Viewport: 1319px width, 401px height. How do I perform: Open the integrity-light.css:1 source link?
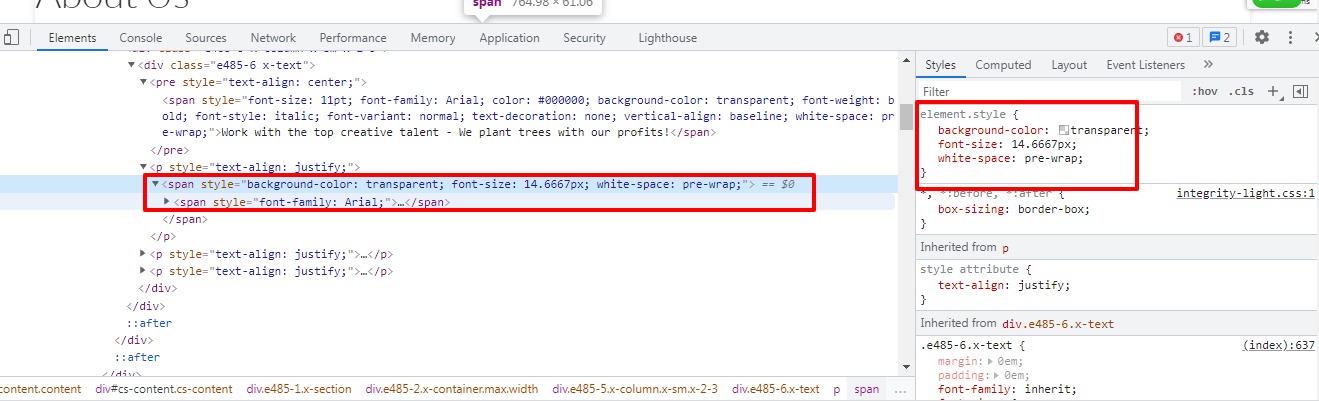[x=1245, y=194]
